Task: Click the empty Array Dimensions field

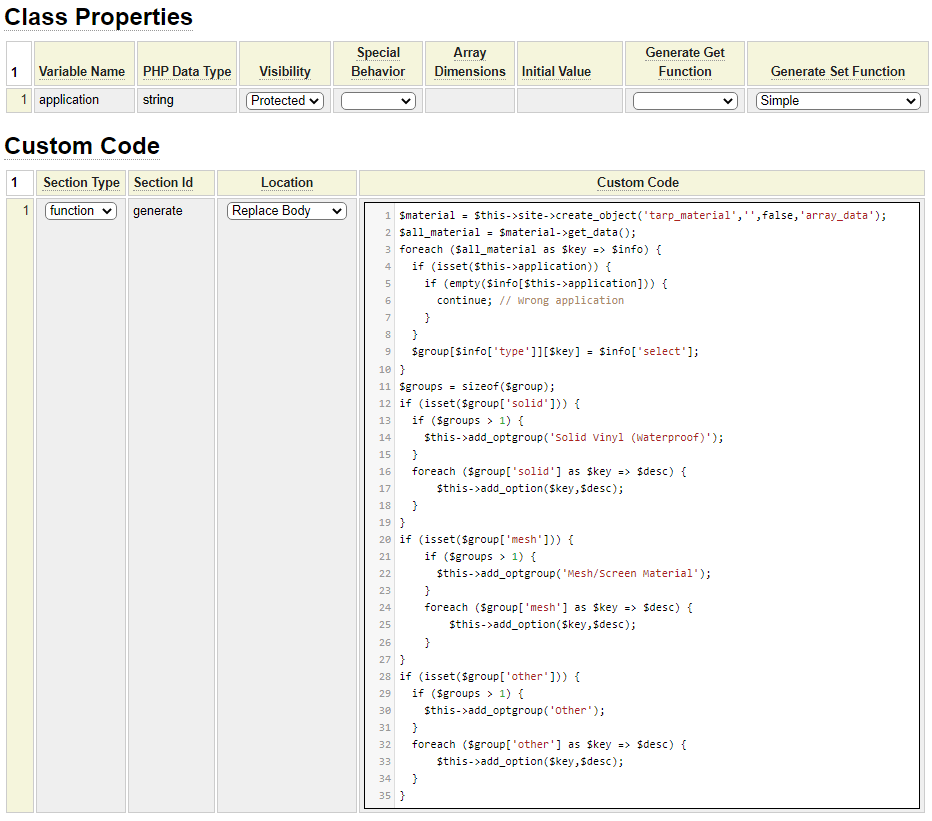Action: [469, 100]
